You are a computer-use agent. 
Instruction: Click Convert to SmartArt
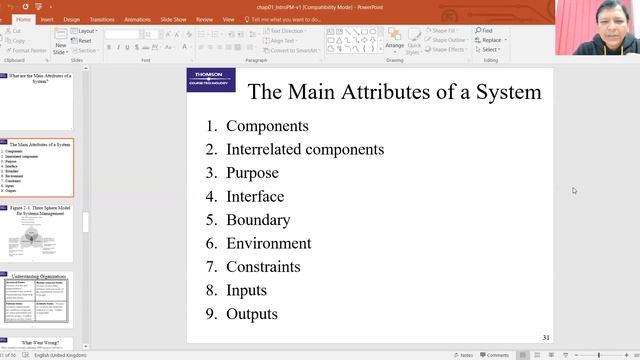point(292,50)
